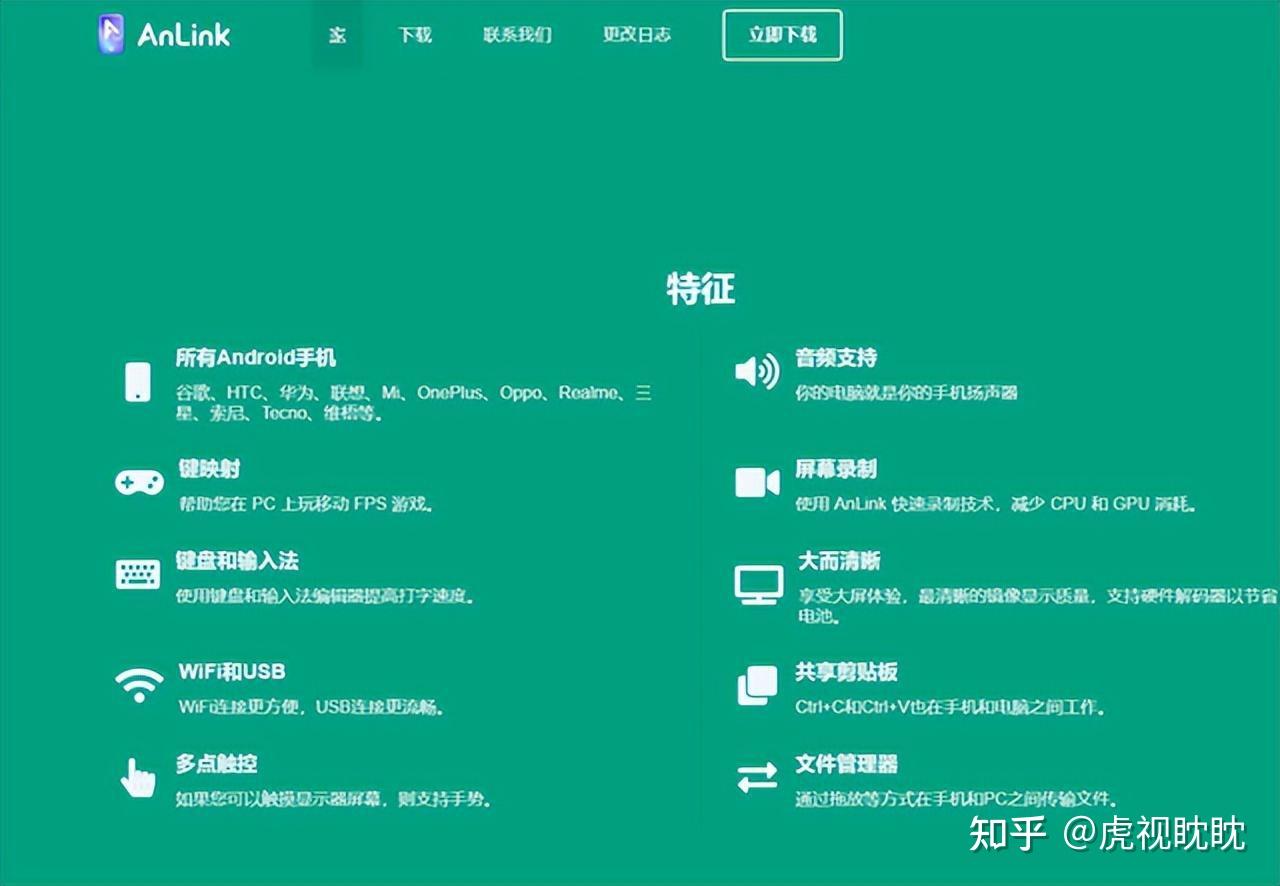Select the 键盘和输入法 heading
This screenshot has height=886, width=1280.
click(x=237, y=560)
